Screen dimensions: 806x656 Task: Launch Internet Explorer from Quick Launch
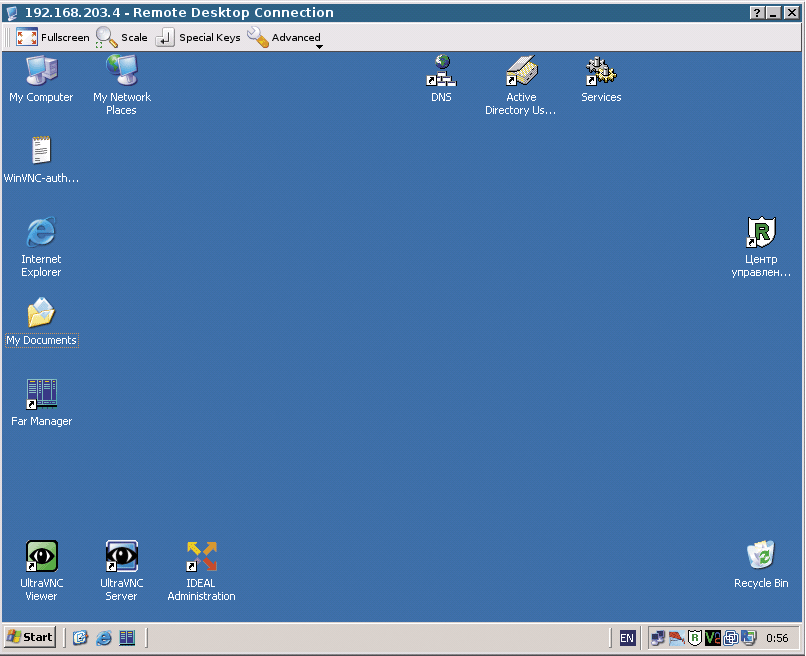point(104,638)
